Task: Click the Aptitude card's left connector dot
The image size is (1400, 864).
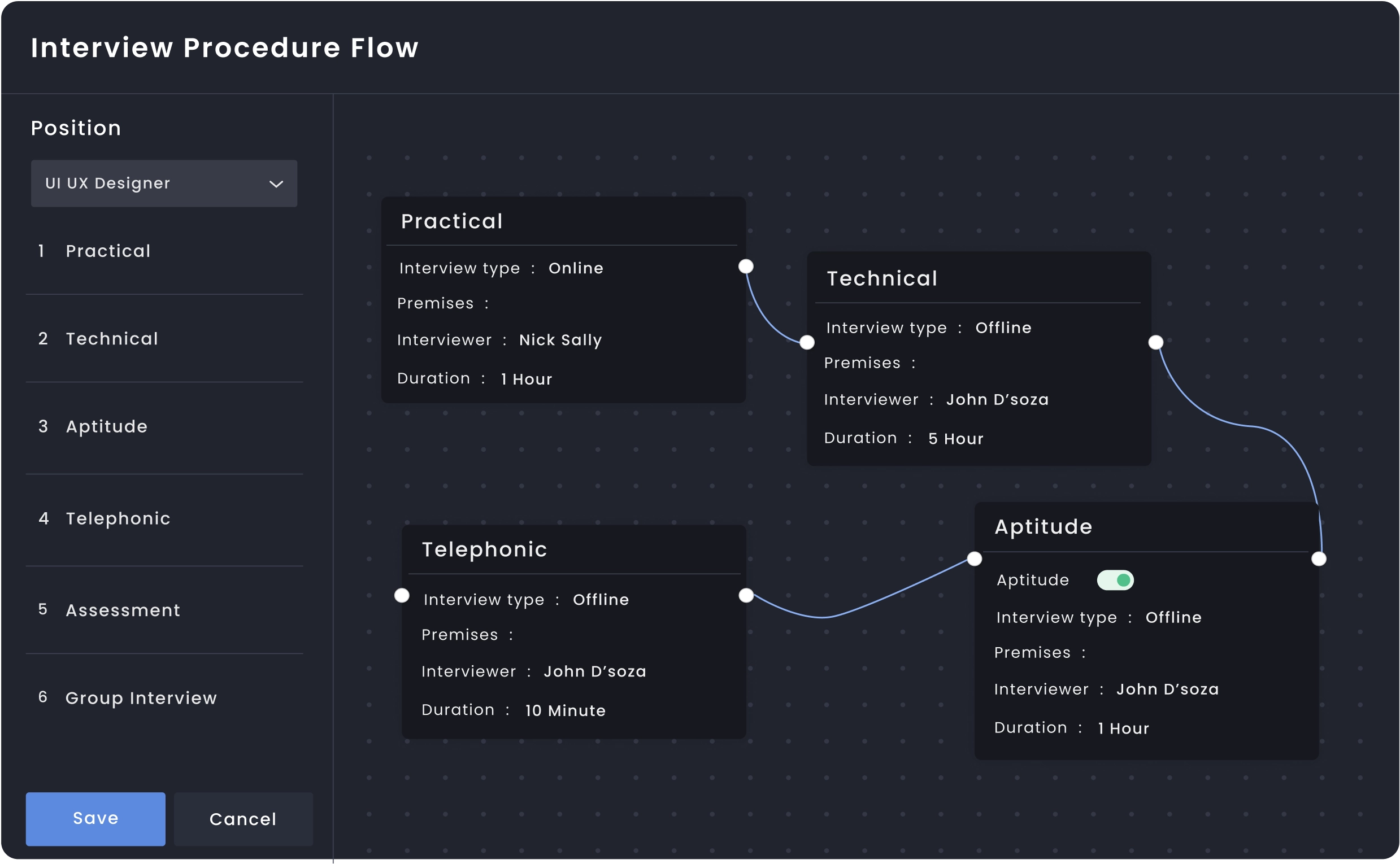Action: (x=974, y=559)
